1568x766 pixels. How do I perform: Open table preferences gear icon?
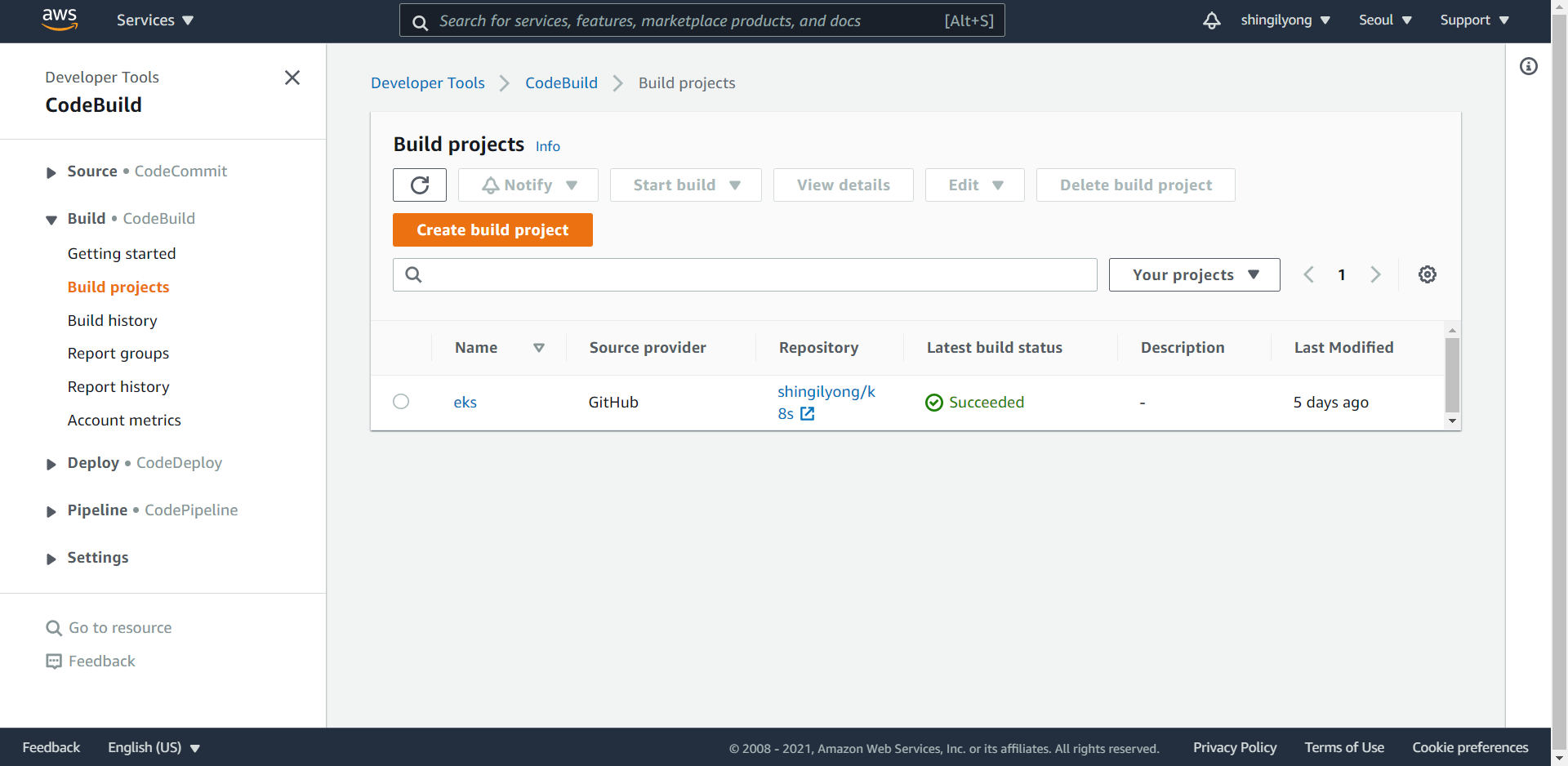click(x=1428, y=274)
